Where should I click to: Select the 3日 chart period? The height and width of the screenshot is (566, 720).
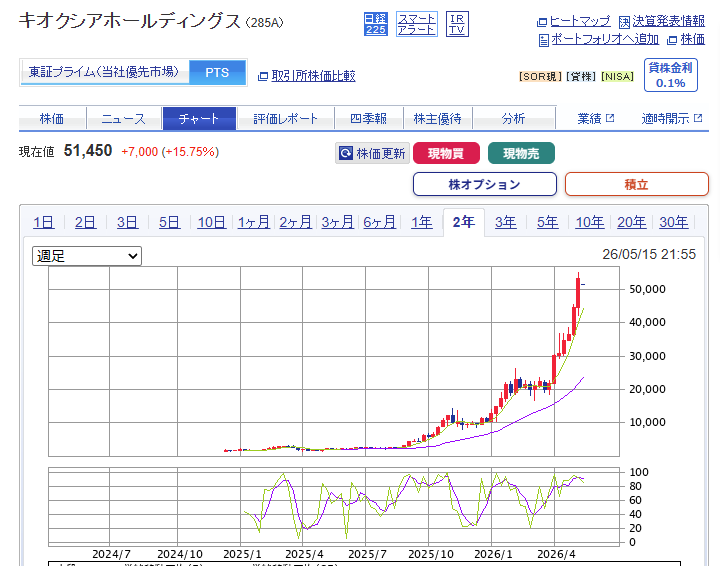(x=127, y=222)
